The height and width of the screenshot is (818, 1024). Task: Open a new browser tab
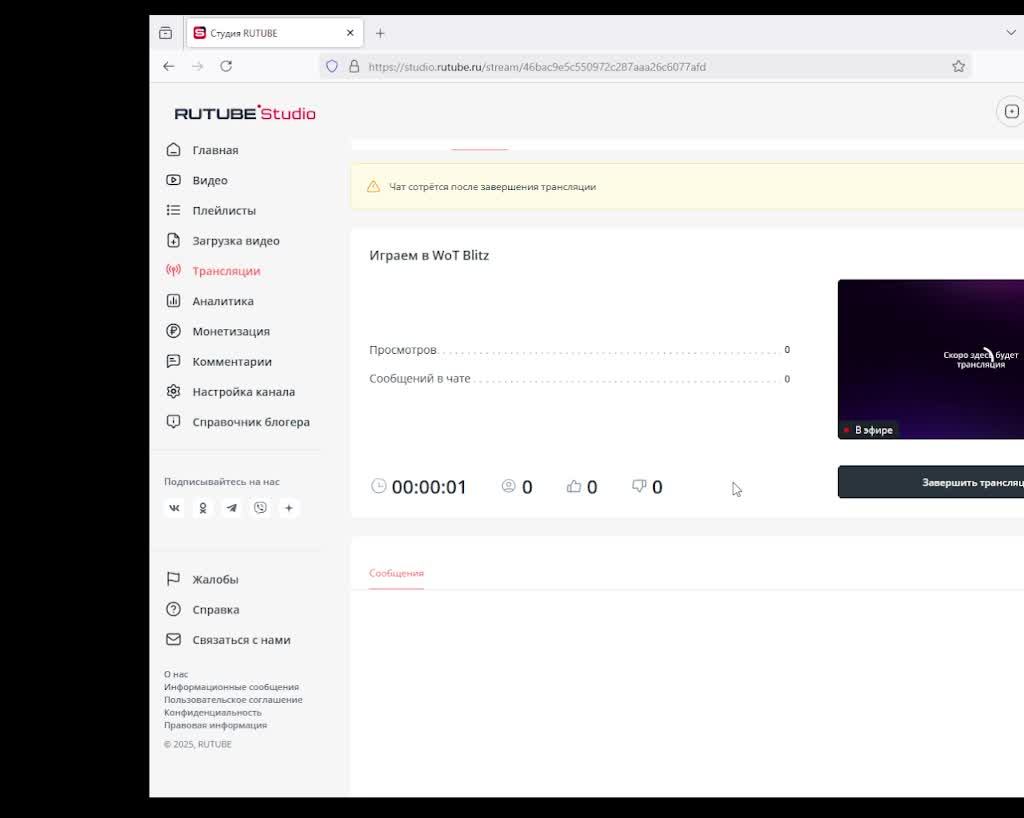coord(380,33)
